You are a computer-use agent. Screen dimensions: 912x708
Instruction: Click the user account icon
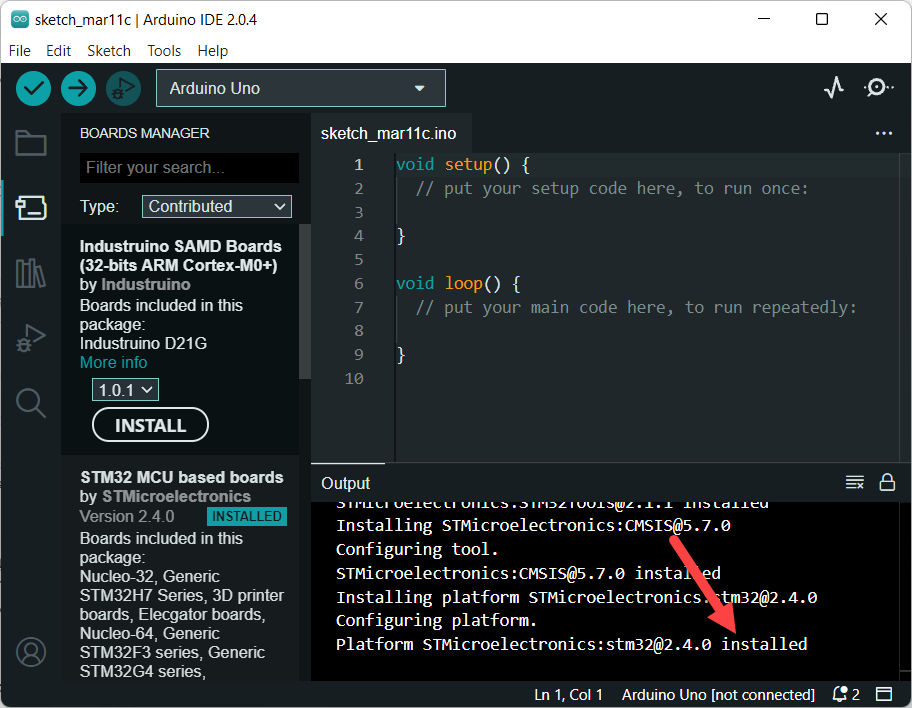[x=31, y=652]
